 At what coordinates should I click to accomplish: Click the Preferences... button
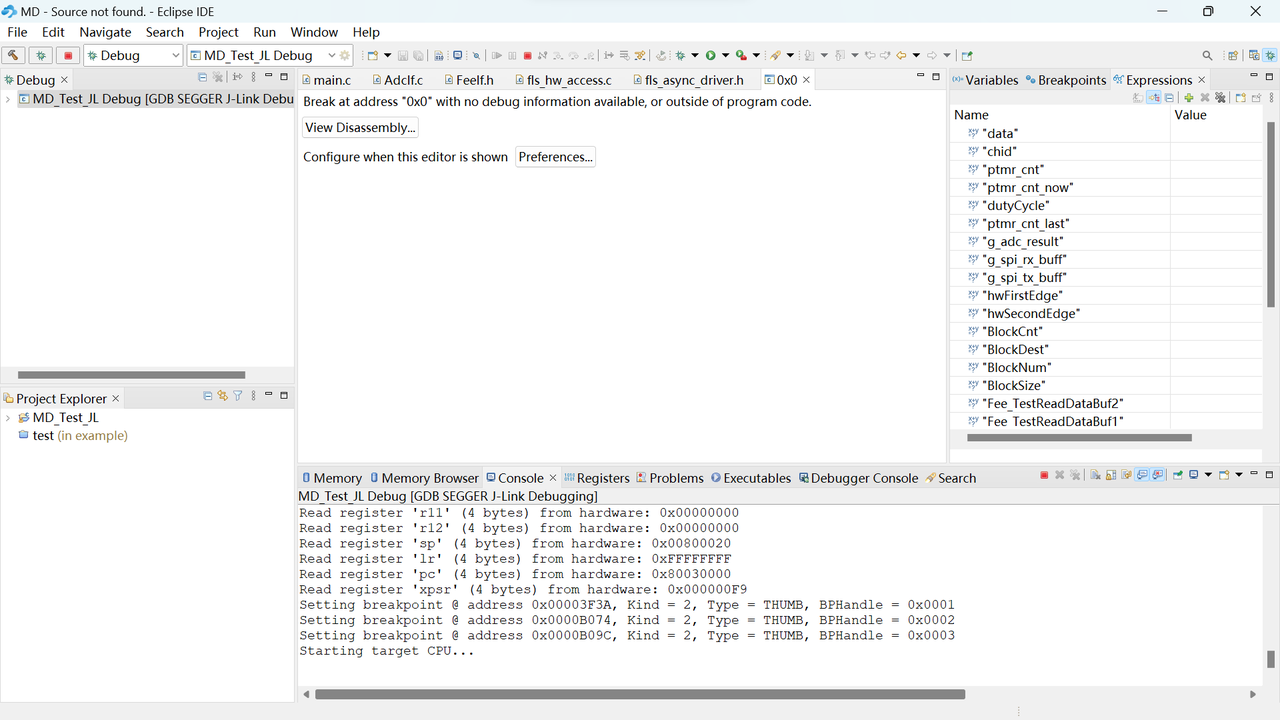point(555,157)
